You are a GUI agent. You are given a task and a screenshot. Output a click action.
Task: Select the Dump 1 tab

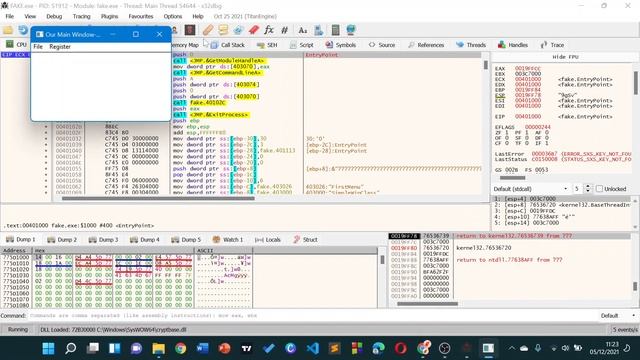point(21,240)
